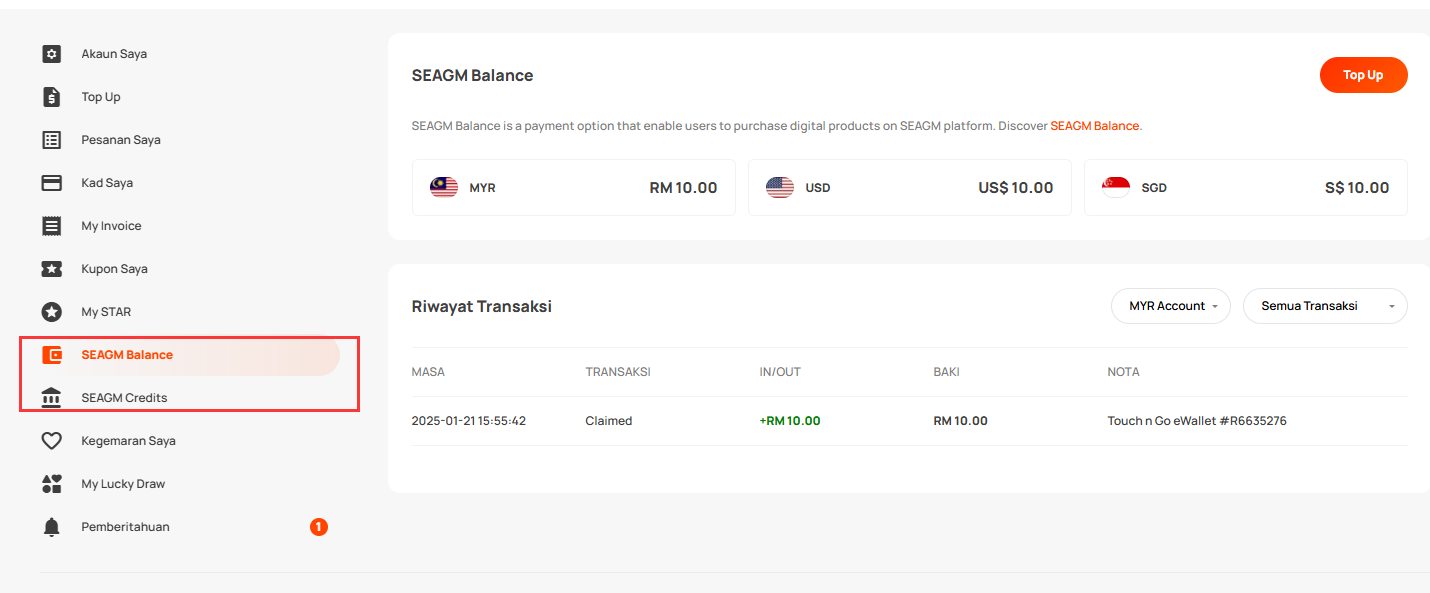Viewport: 1430px width, 593px height.
Task: Click the Kad Saya card icon
Action: [52, 183]
